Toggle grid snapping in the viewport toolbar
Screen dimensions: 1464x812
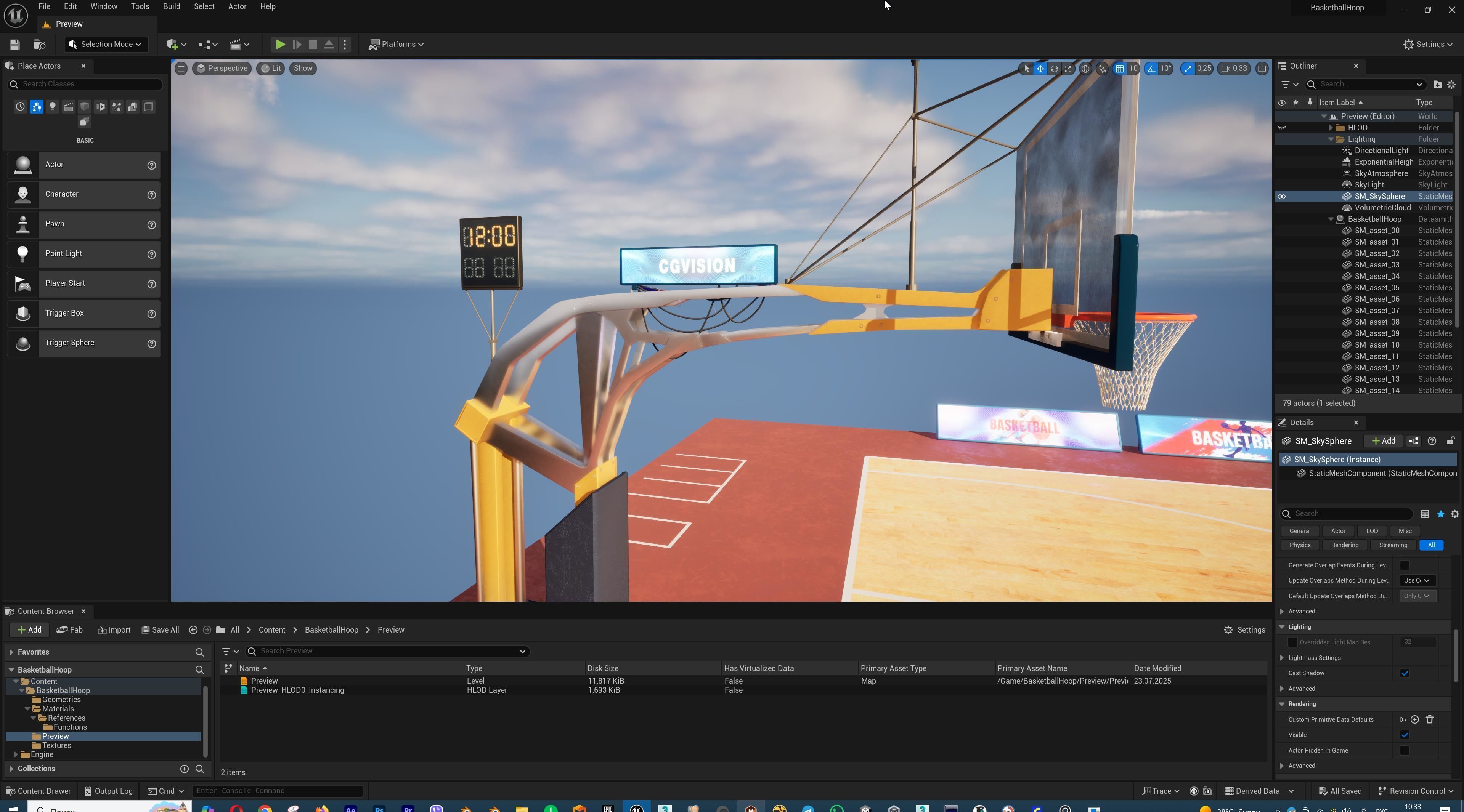1119,69
